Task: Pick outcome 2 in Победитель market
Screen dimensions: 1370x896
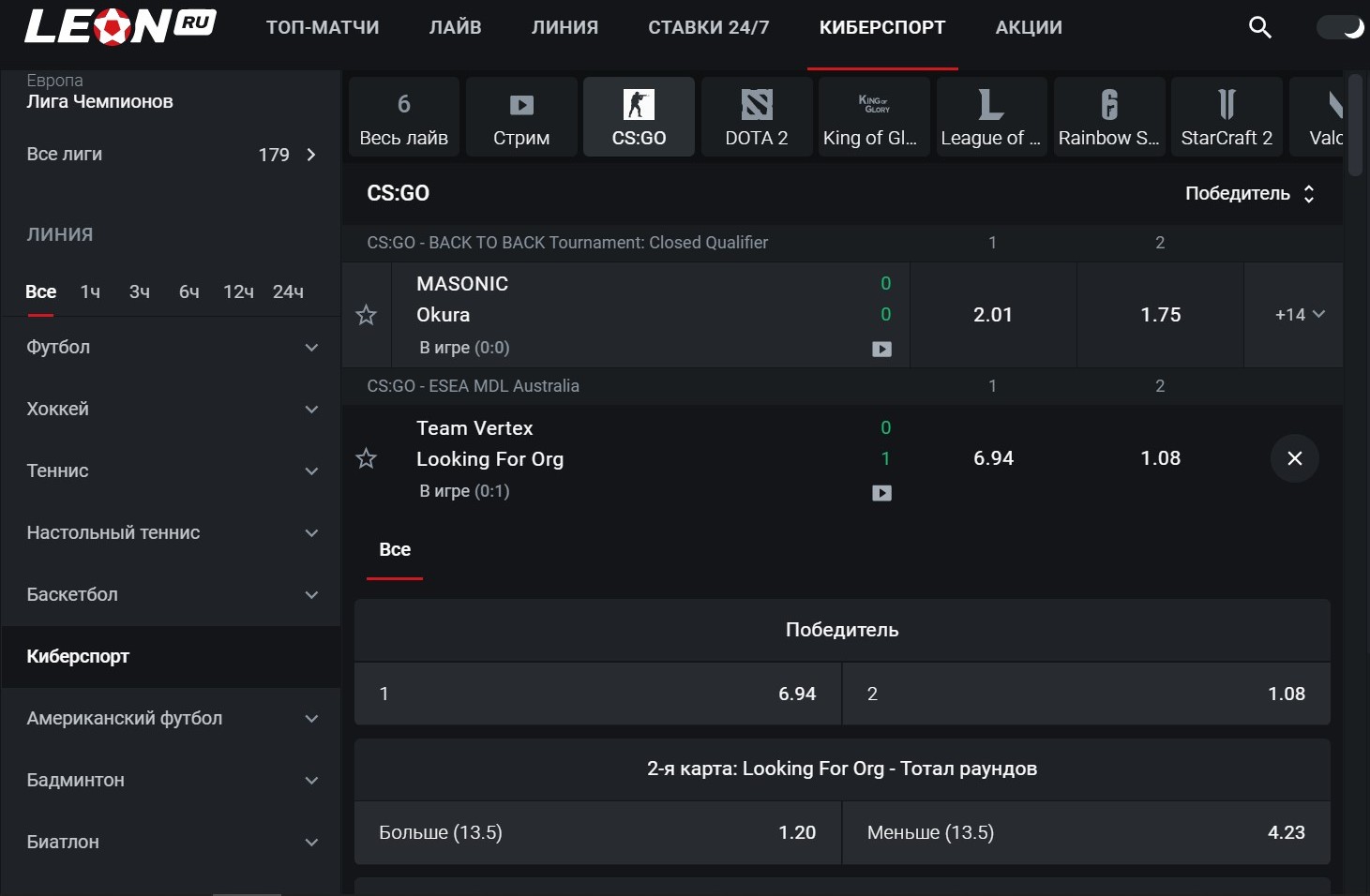Action: [1087, 694]
